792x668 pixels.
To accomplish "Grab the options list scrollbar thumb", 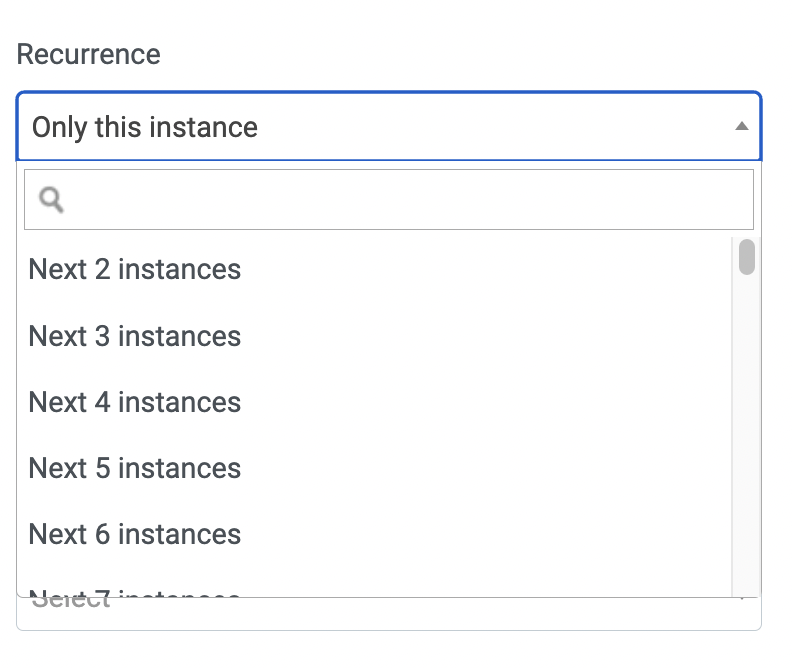I will [x=747, y=257].
